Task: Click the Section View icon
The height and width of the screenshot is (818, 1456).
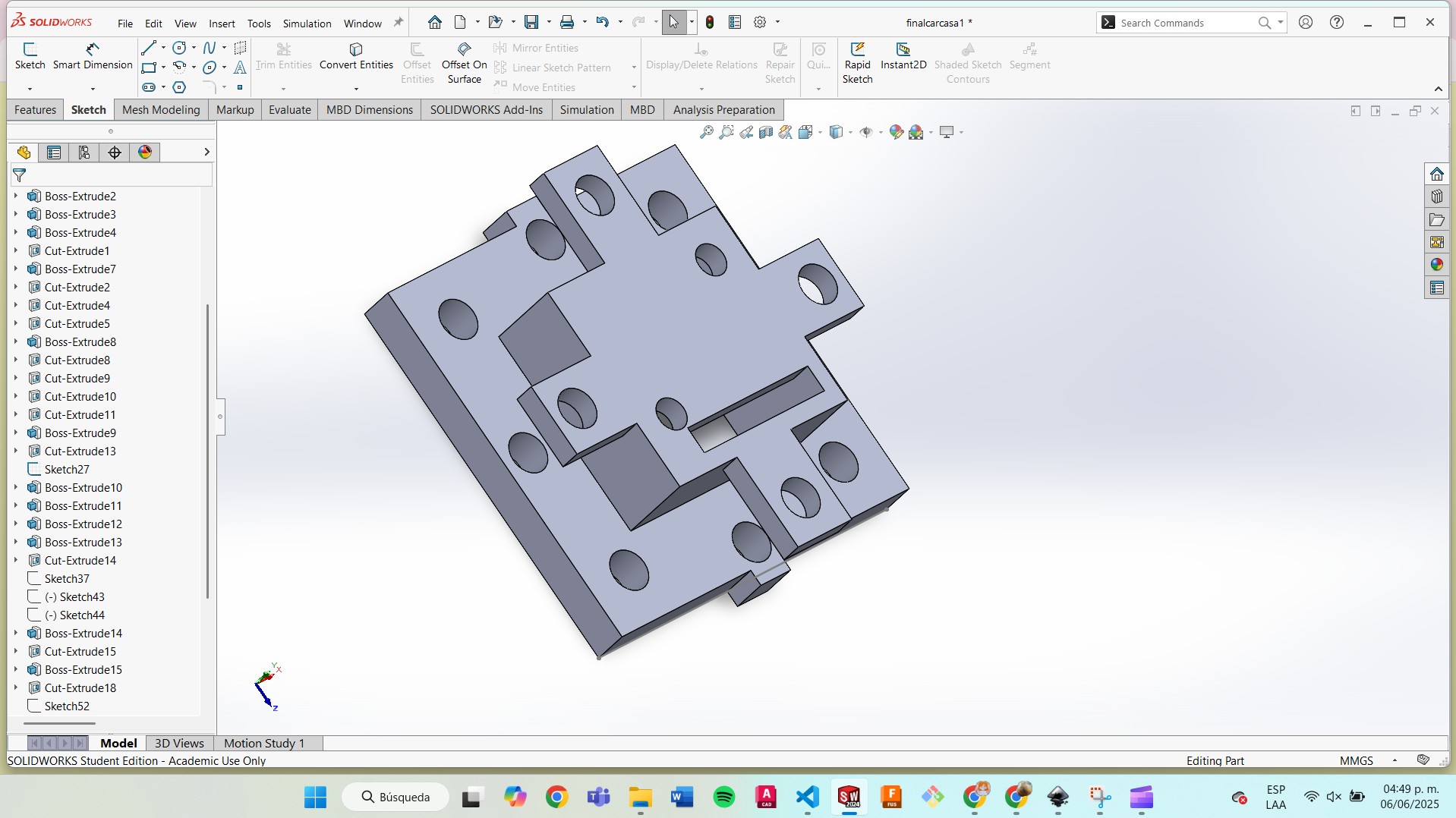Action: 766,132
